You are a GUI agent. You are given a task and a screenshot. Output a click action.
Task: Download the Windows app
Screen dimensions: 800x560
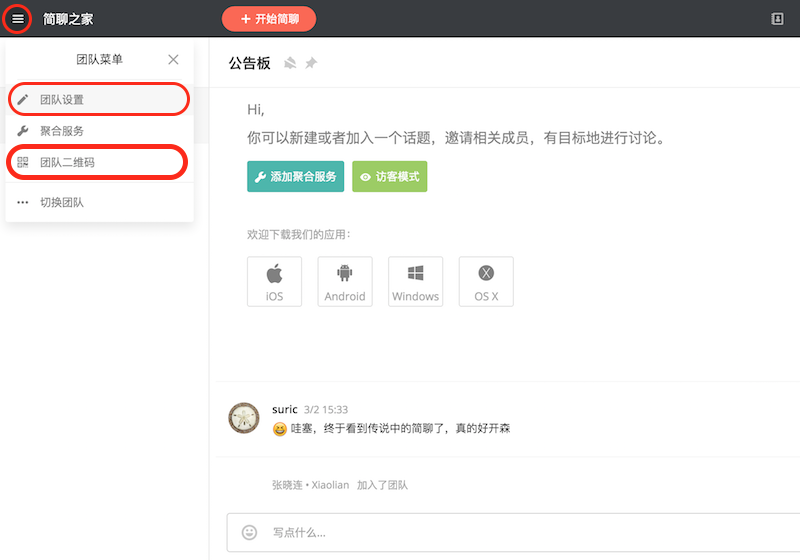pyautogui.click(x=415, y=281)
